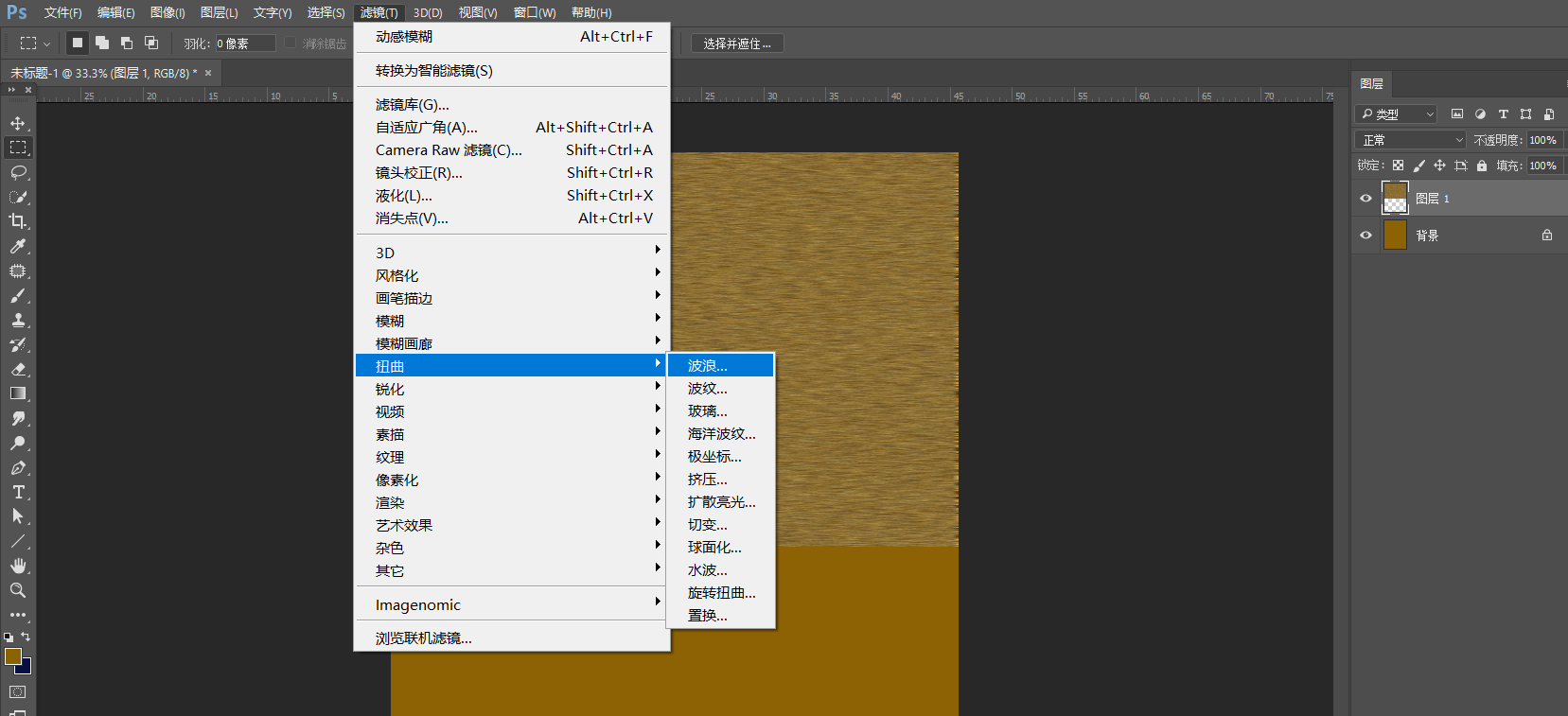Select the Hand tool
The height and width of the screenshot is (716, 1568).
(18, 566)
